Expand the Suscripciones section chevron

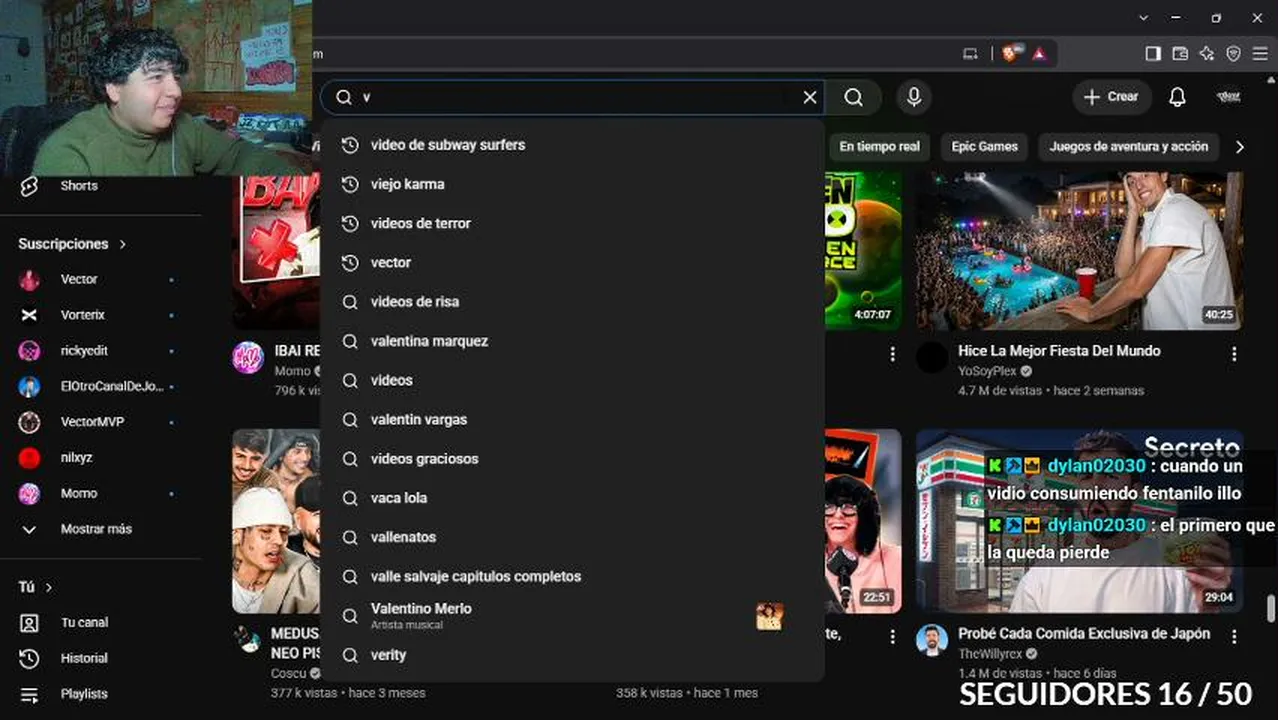(123, 244)
